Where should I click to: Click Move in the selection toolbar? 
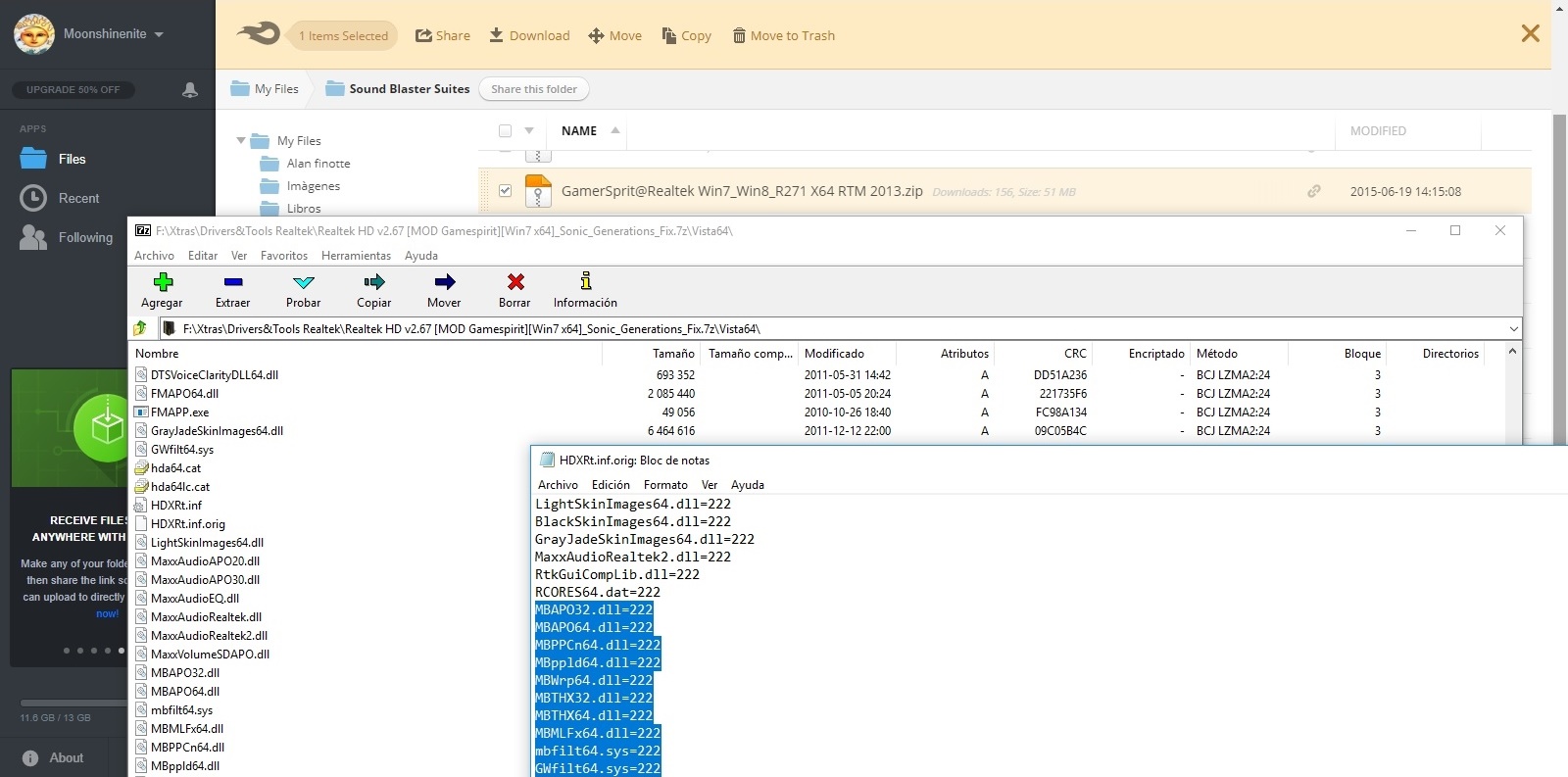click(x=615, y=36)
